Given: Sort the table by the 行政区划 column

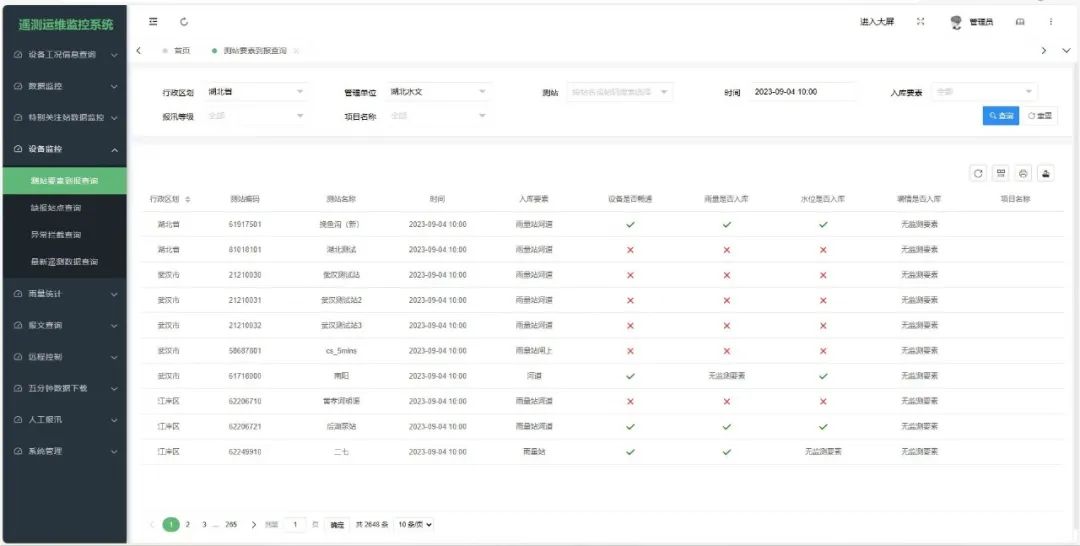Looking at the screenshot, I should coord(187,200).
